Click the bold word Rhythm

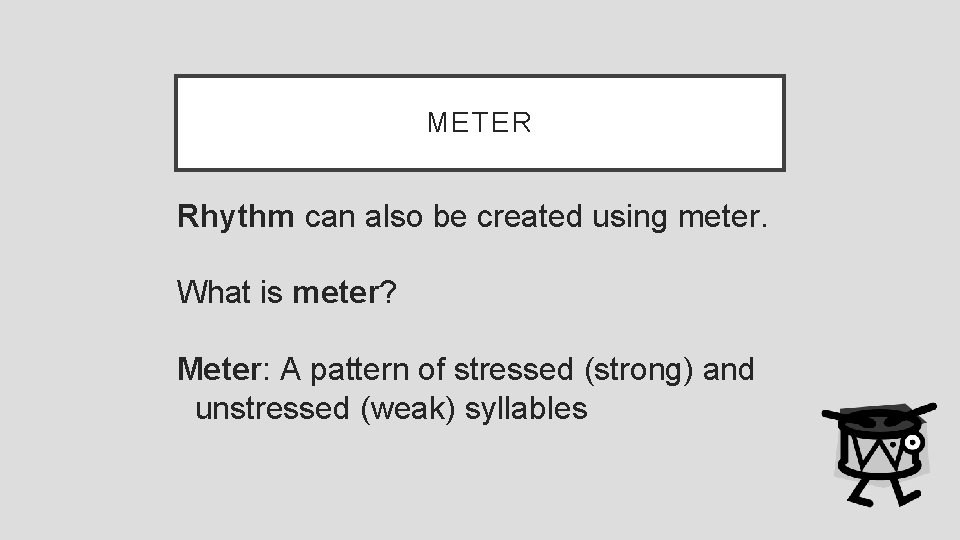(x=236, y=217)
